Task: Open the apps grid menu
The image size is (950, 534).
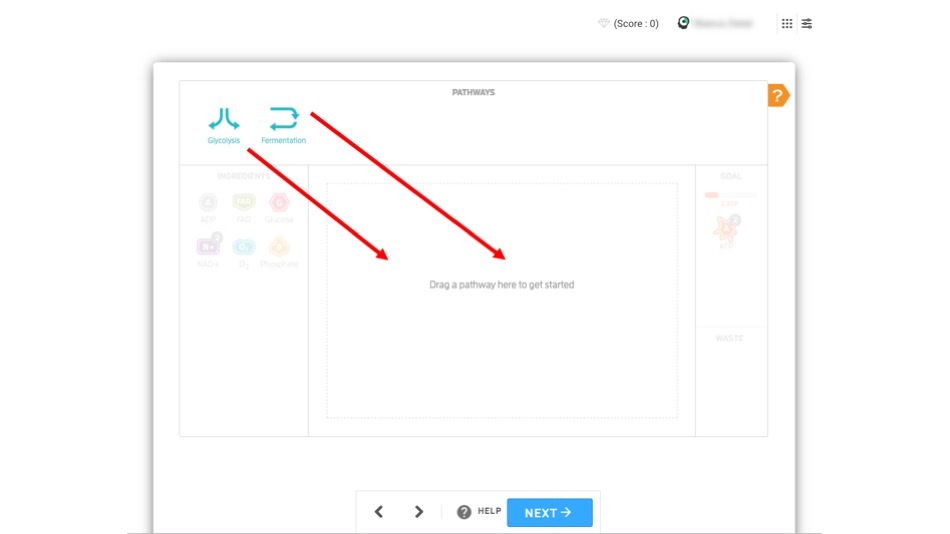Action: tap(786, 24)
